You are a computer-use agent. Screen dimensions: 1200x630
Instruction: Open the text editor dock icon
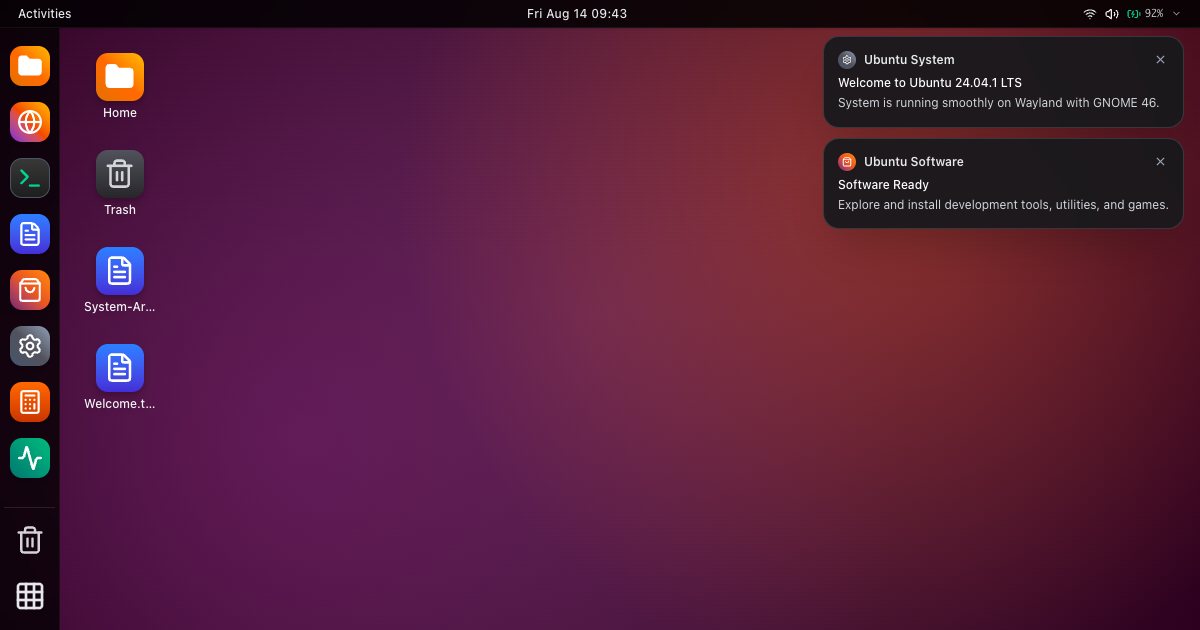pyautogui.click(x=30, y=234)
